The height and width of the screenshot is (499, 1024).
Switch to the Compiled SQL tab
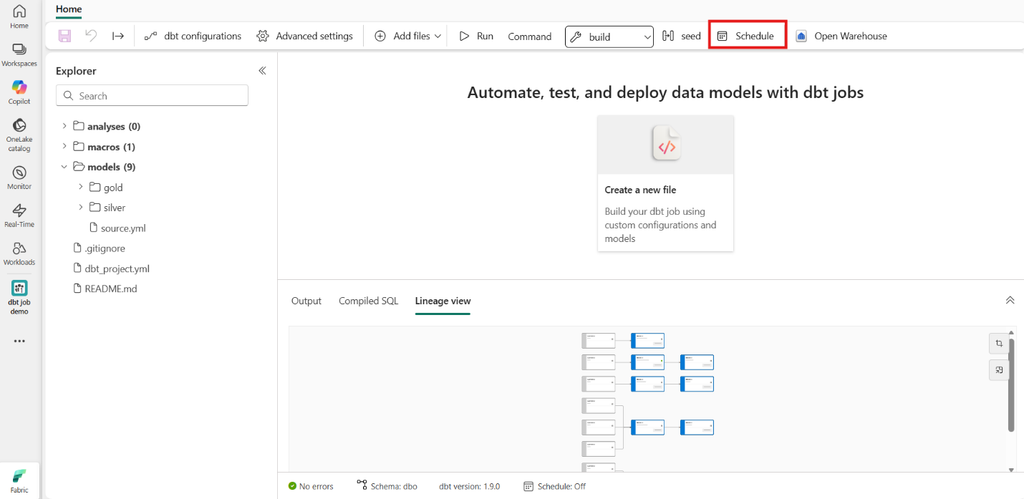pos(368,300)
